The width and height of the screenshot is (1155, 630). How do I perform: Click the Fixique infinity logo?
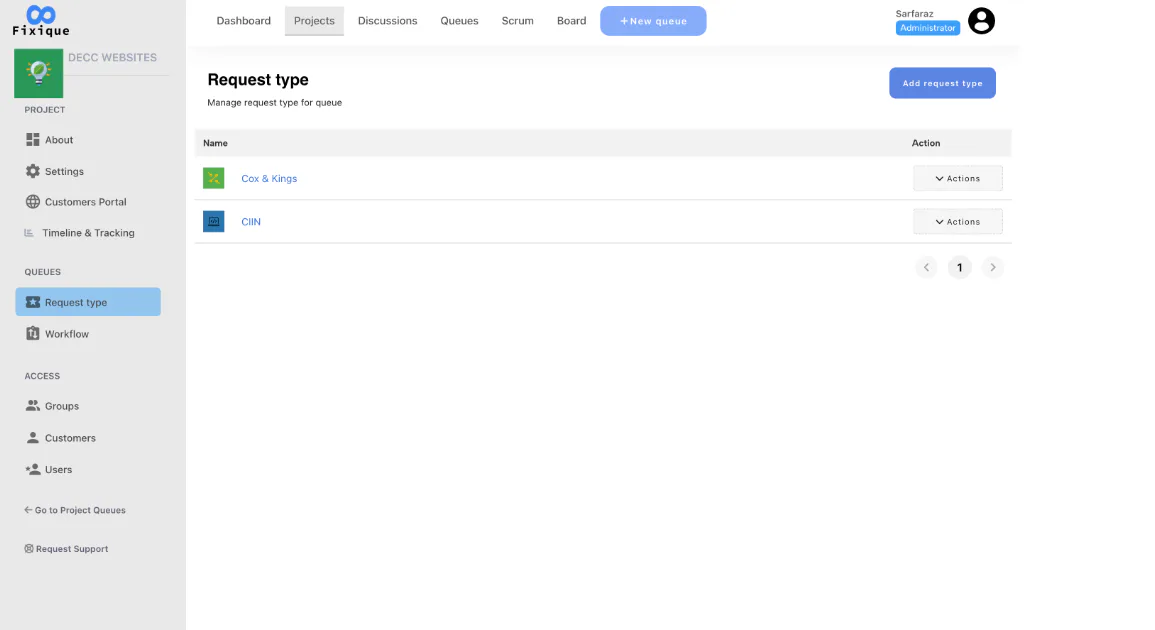click(x=41, y=14)
